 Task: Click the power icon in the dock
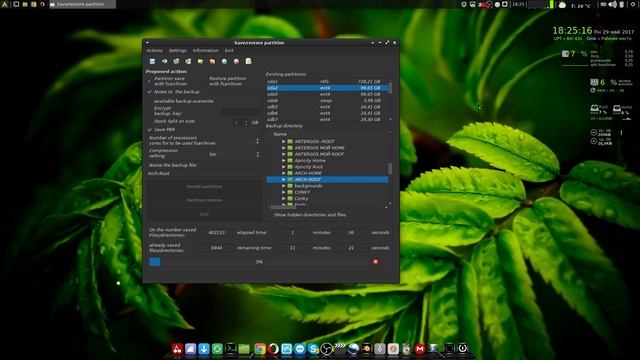(x=462, y=349)
